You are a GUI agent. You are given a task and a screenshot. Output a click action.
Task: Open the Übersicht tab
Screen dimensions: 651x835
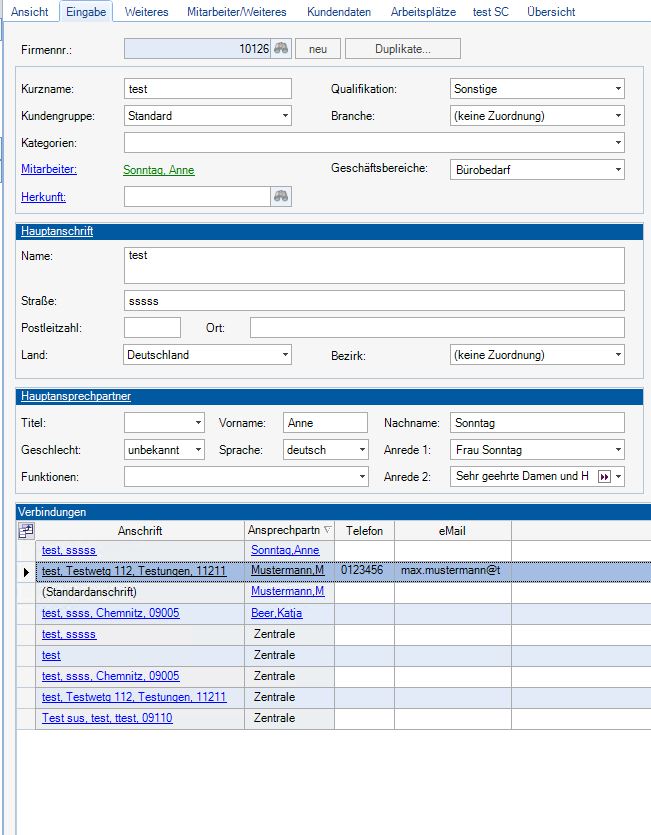pos(551,12)
